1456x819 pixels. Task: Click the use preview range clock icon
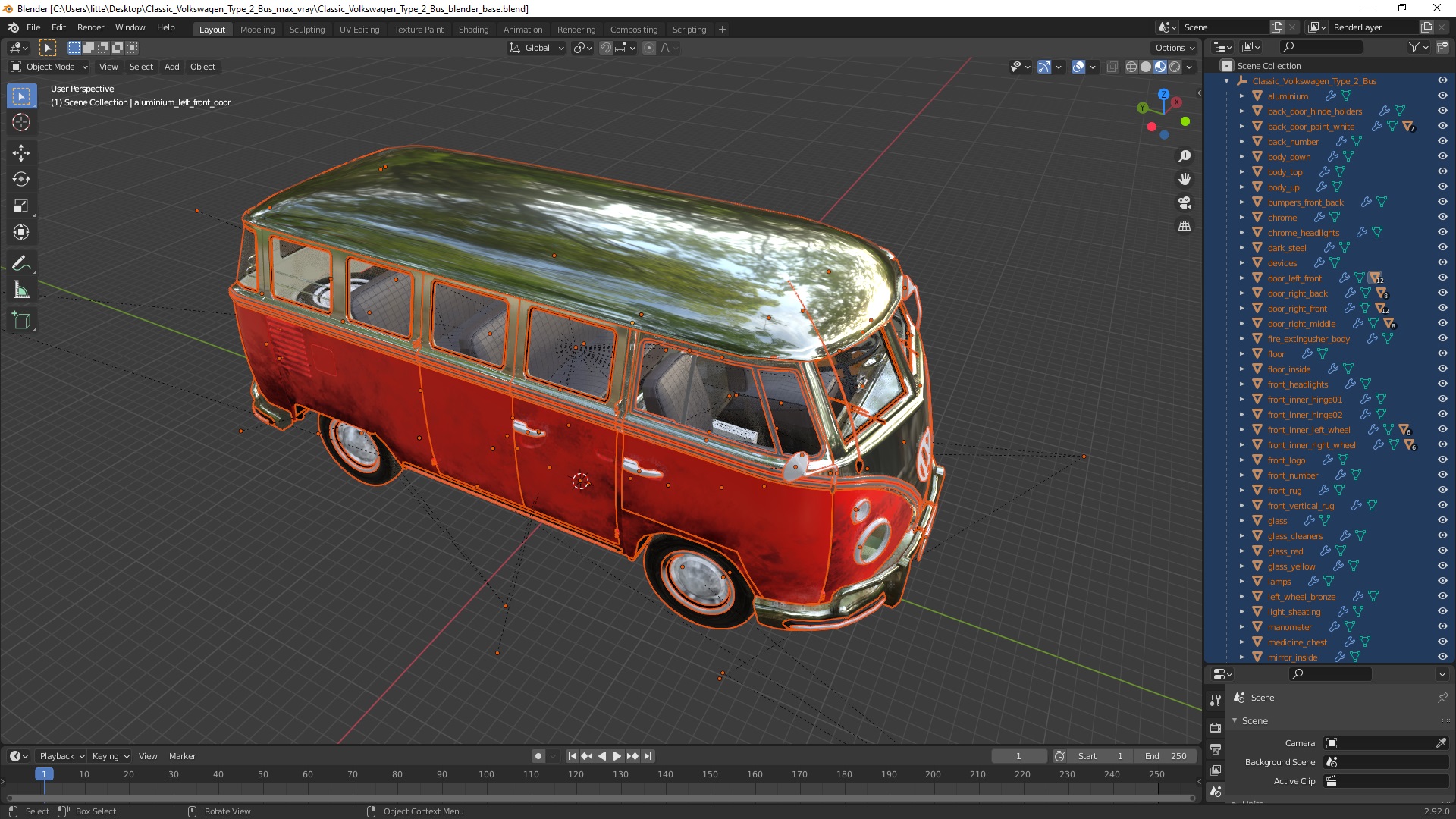click(x=1059, y=756)
